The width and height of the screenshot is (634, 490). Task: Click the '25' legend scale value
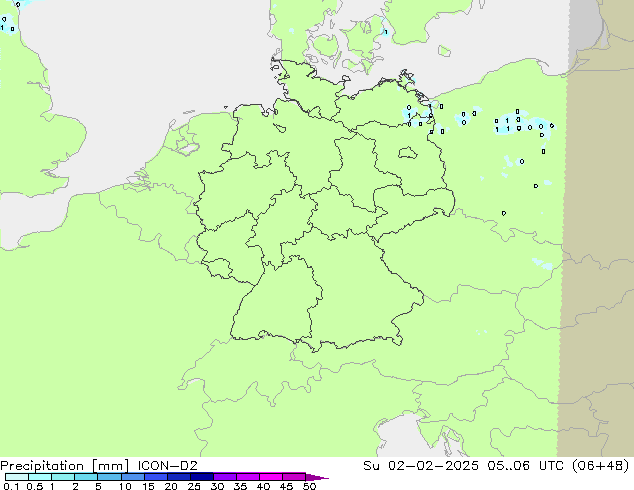coord(194,486)
